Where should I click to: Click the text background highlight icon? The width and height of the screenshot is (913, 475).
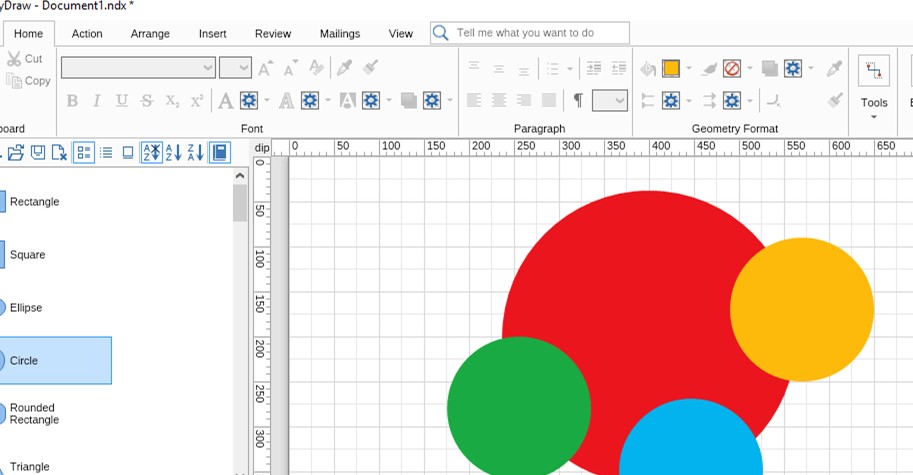(x=348, y=101)
